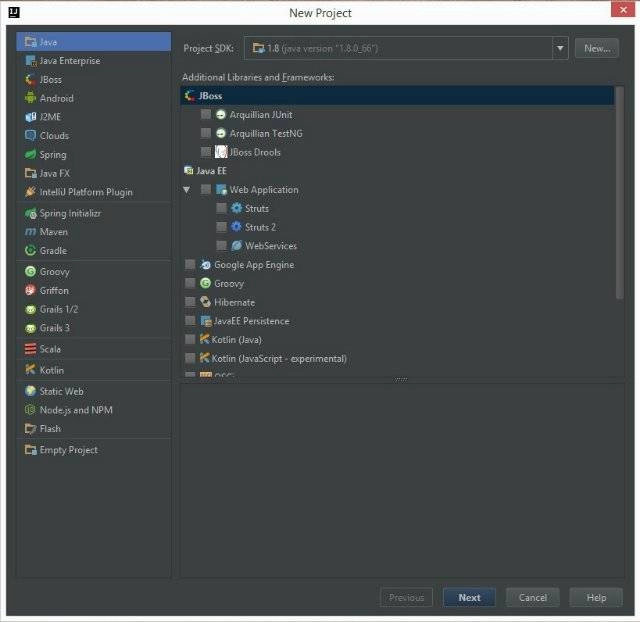Click the Kotlin (Java) icon in frameworks list
Screen dimensions: 640x622
(204, 339)
